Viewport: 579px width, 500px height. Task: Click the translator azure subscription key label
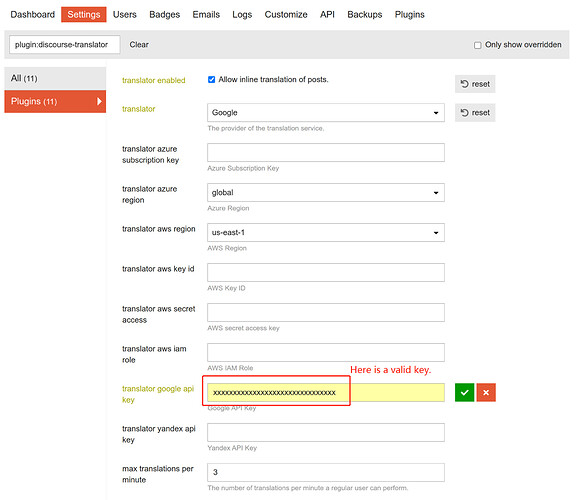pos(150,154)
